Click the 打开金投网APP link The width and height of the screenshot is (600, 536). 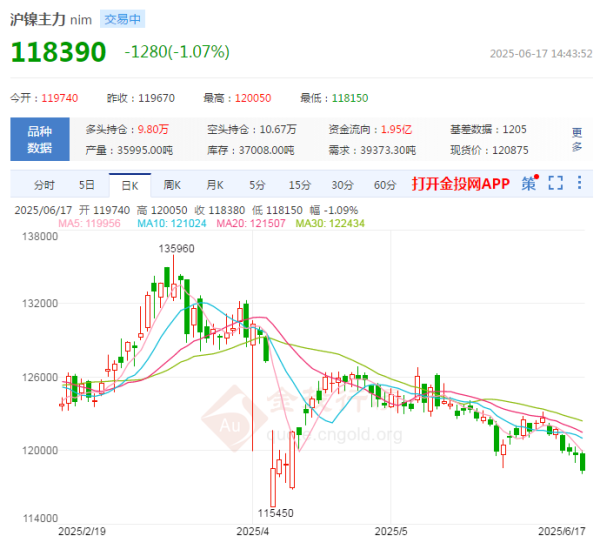[x=461, y=184]
